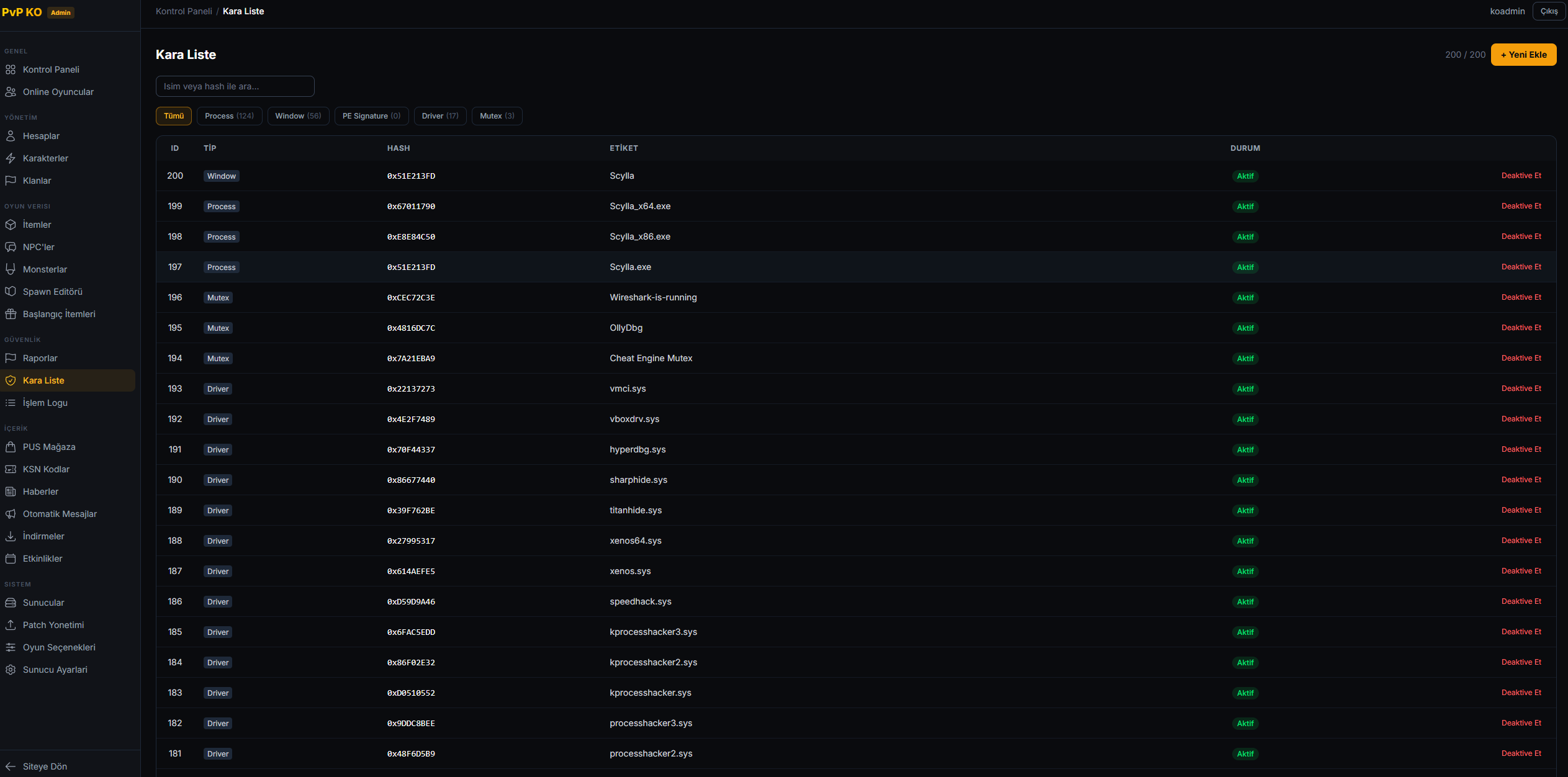Deactivate the Cheat Engine Mutex entry
This screenshot has height=777, width=1568.
click(1521, 358)
